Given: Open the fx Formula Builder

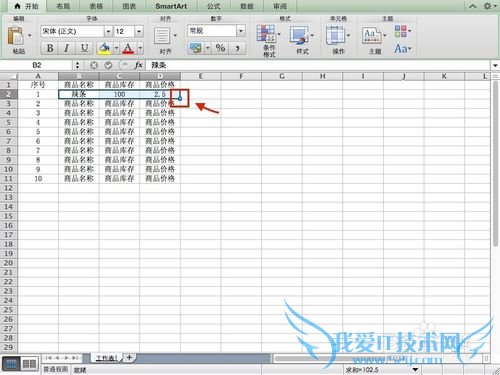Looking at the screenshot, I should coord(139,65).
